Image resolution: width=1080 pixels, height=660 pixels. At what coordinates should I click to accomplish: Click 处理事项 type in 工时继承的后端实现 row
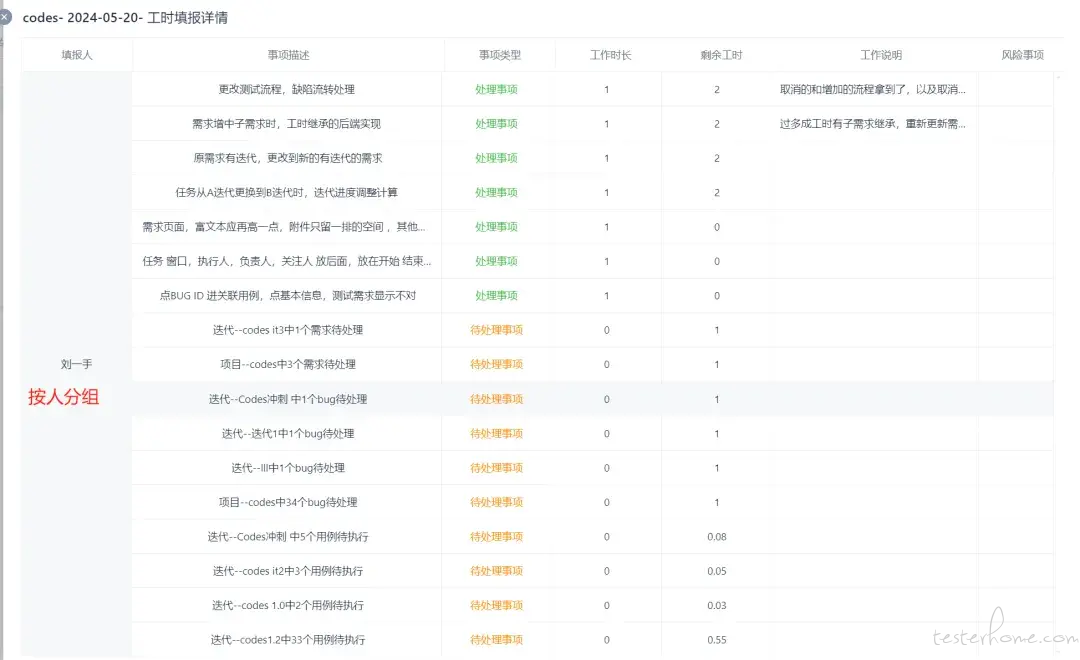pyautogui.click(x=496, y=124)
